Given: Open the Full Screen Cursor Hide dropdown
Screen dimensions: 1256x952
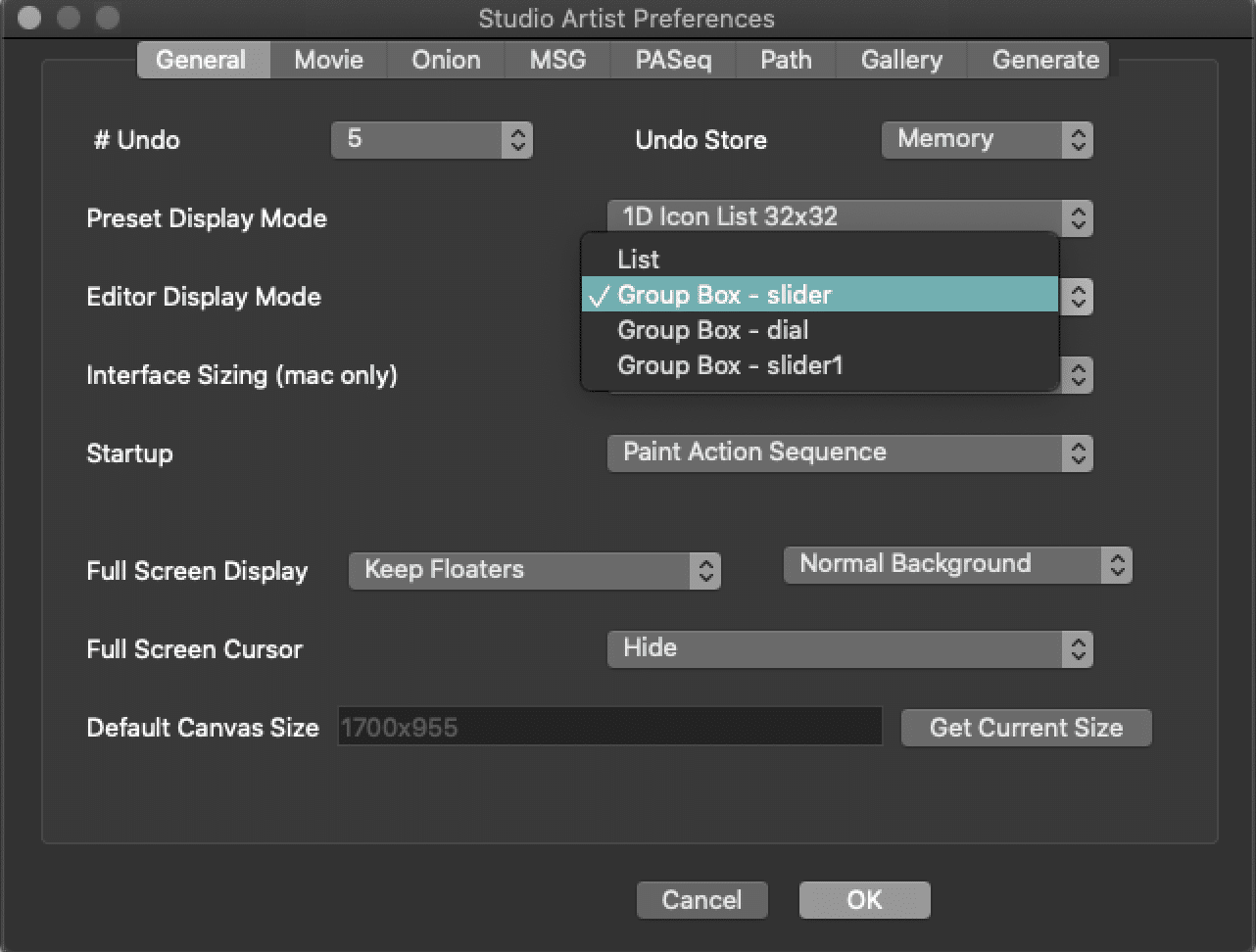Looking at the screenshot, I should click(850, 648).
